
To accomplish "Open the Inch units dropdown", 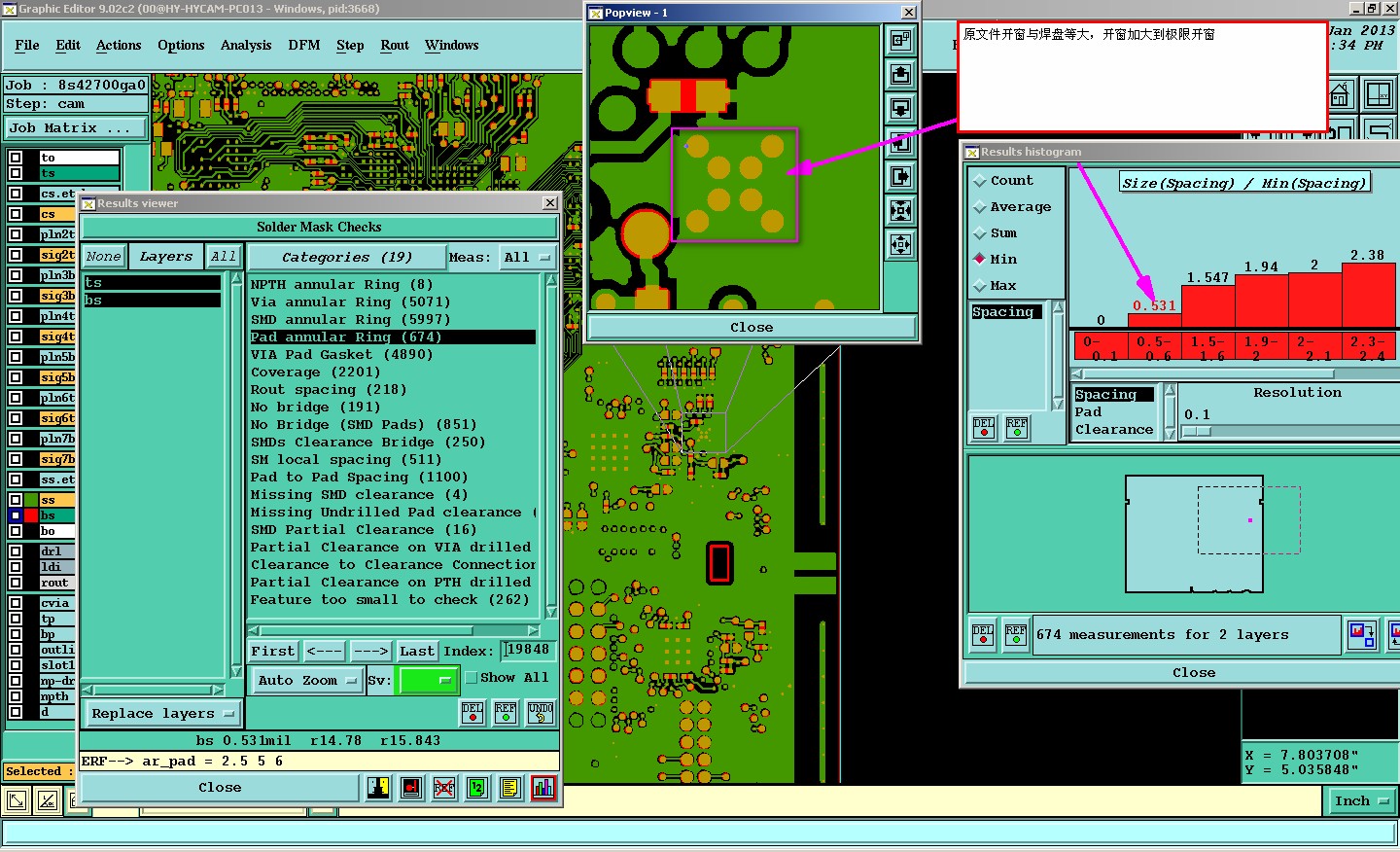I will [x=1361, y=801].
